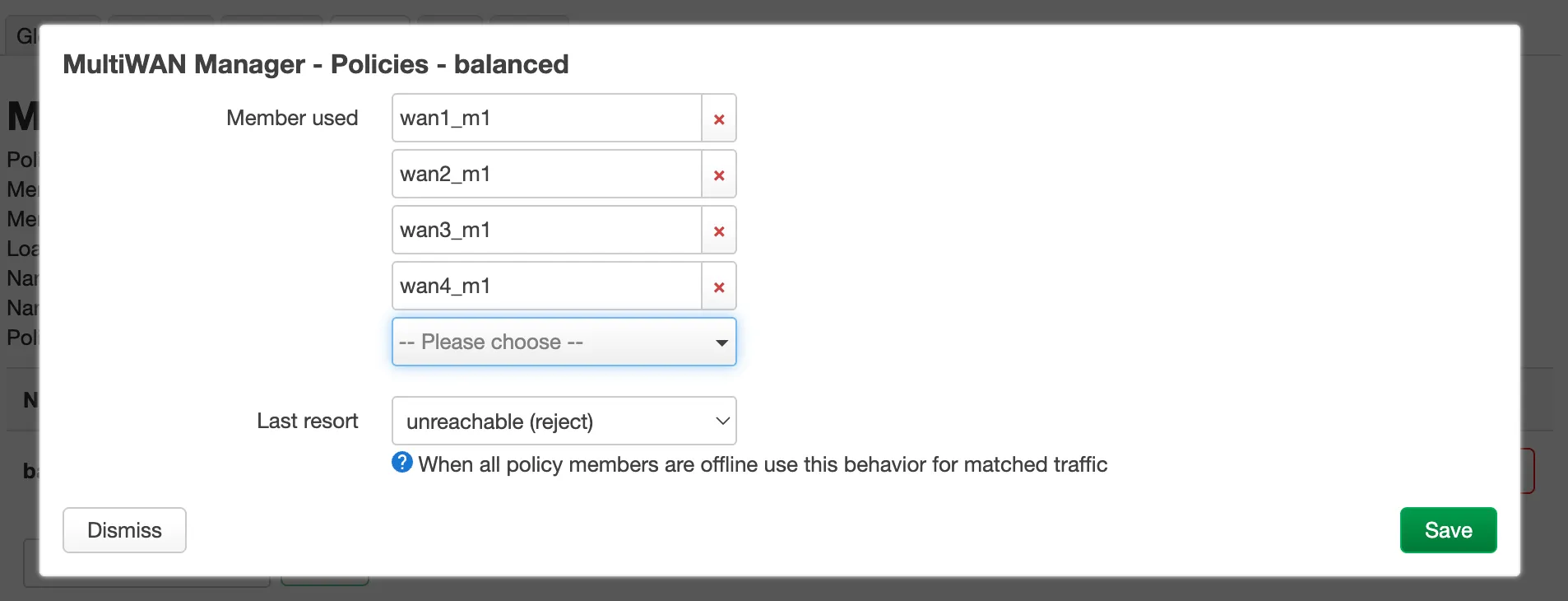The image size is (1568, 601).
Task: Click the red X beside wan4_m1
Action: click(718, 287)
